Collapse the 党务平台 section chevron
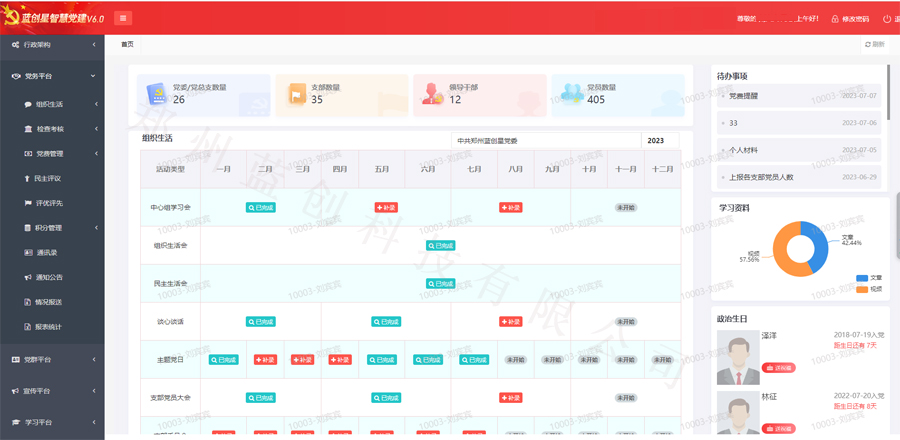The image size is (900, 440). click(93, 76)
